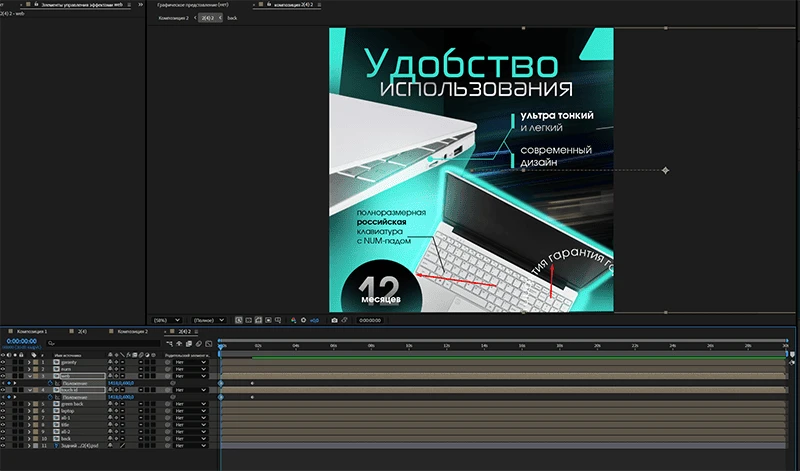The width and height of the screenshot is (800, 471).
Task: Hide the back layer with eye icon
Action: click(x=3, y=438)
